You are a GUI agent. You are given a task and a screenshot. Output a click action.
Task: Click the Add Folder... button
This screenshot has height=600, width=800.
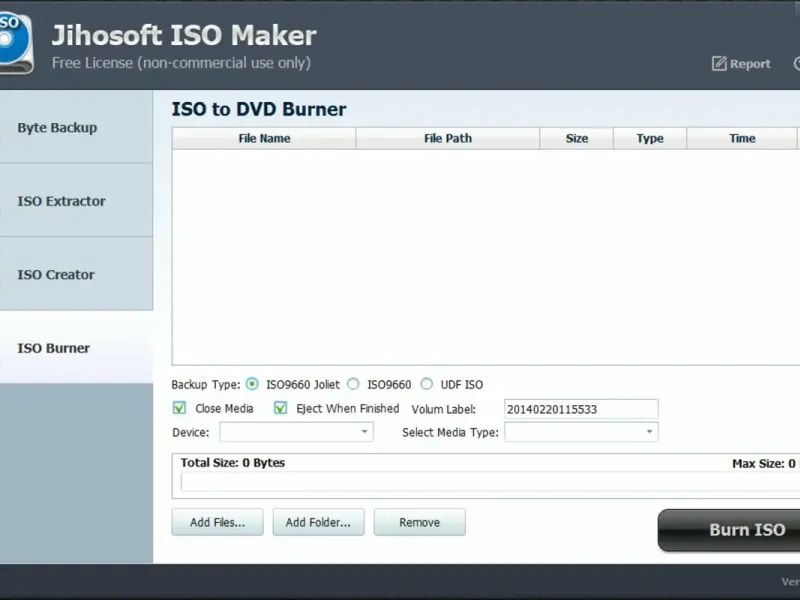[x=318, y=522]
